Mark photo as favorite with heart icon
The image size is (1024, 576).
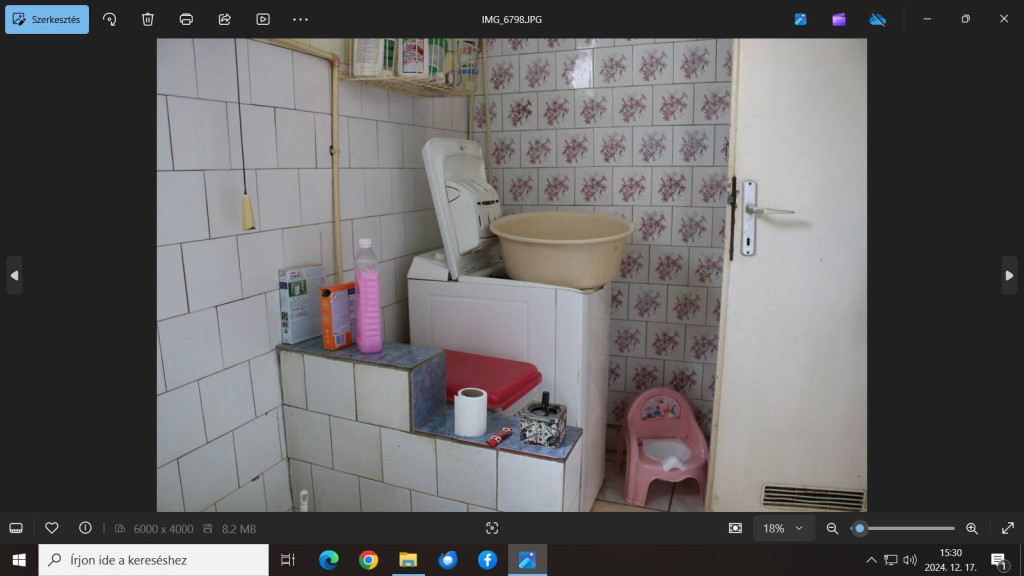[52, 528]
